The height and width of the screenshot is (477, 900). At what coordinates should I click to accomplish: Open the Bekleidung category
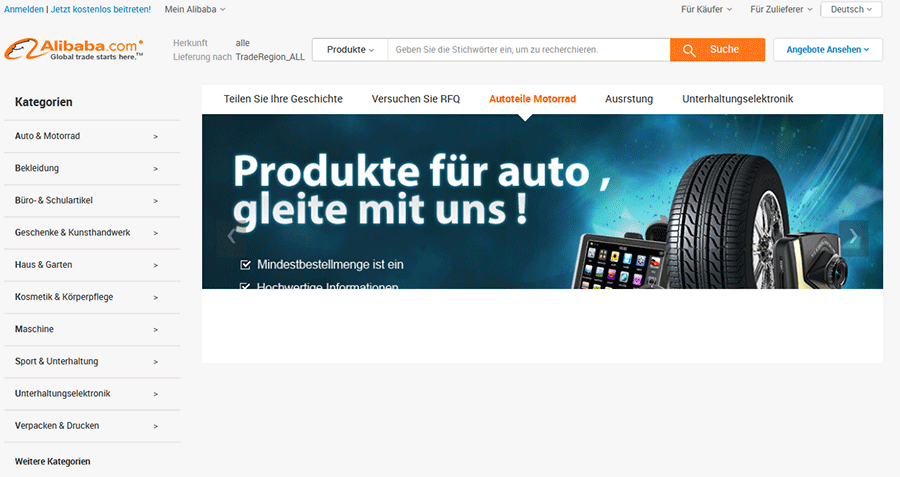[37, 168]
